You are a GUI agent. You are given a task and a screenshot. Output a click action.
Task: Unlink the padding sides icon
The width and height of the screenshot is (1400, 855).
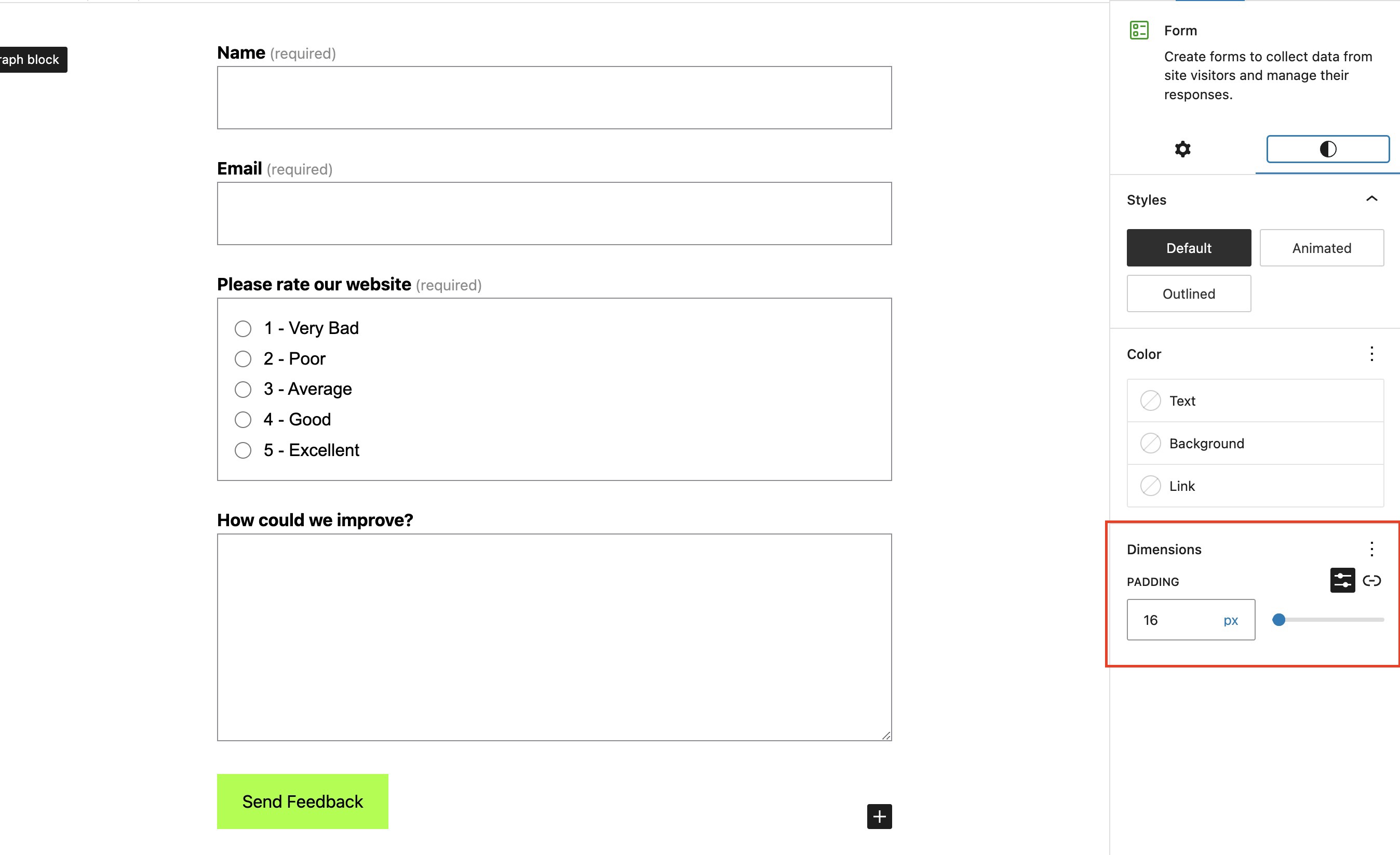tap(1374, 580)
